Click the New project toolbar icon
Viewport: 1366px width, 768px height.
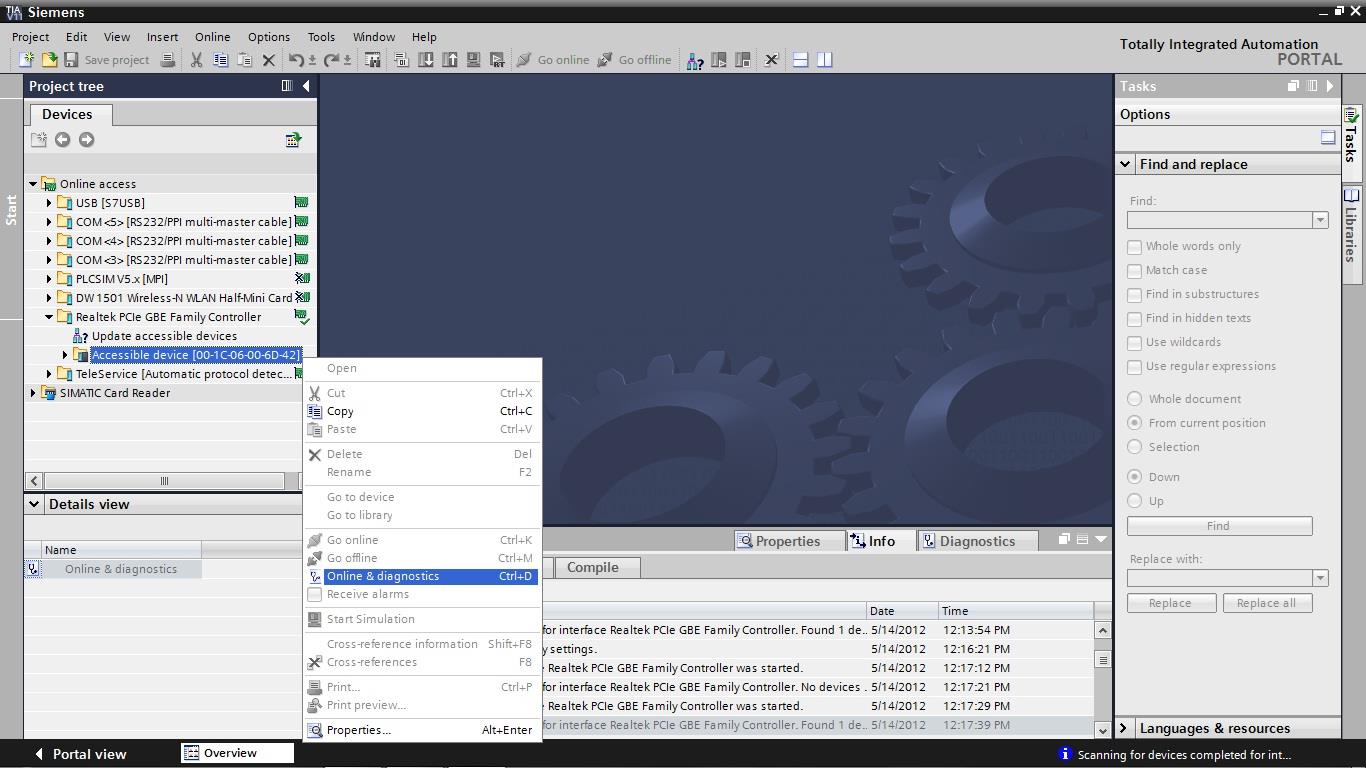click(x=25, y=60)
